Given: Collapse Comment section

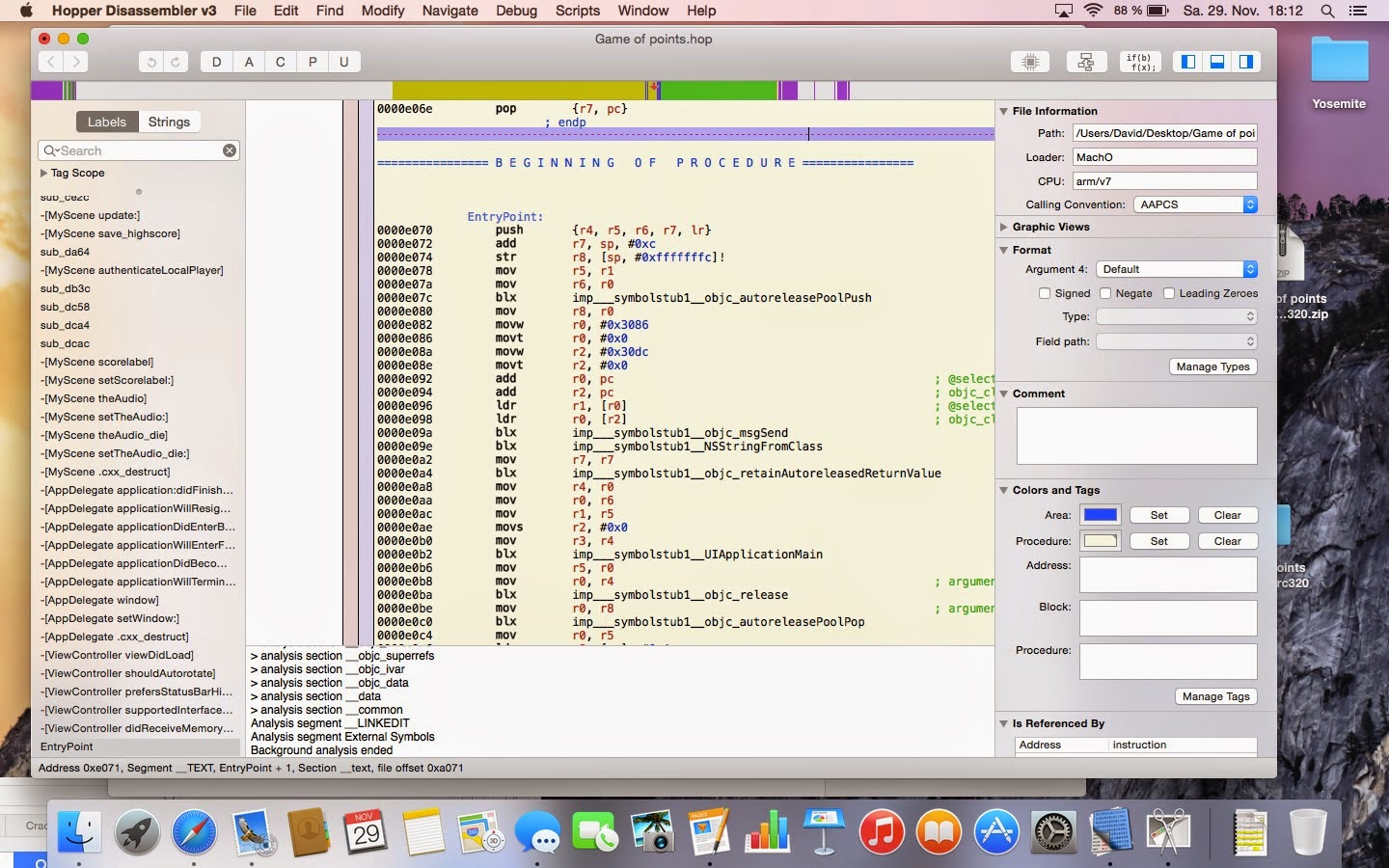Looking at the screenshot, I should 1003,393.
